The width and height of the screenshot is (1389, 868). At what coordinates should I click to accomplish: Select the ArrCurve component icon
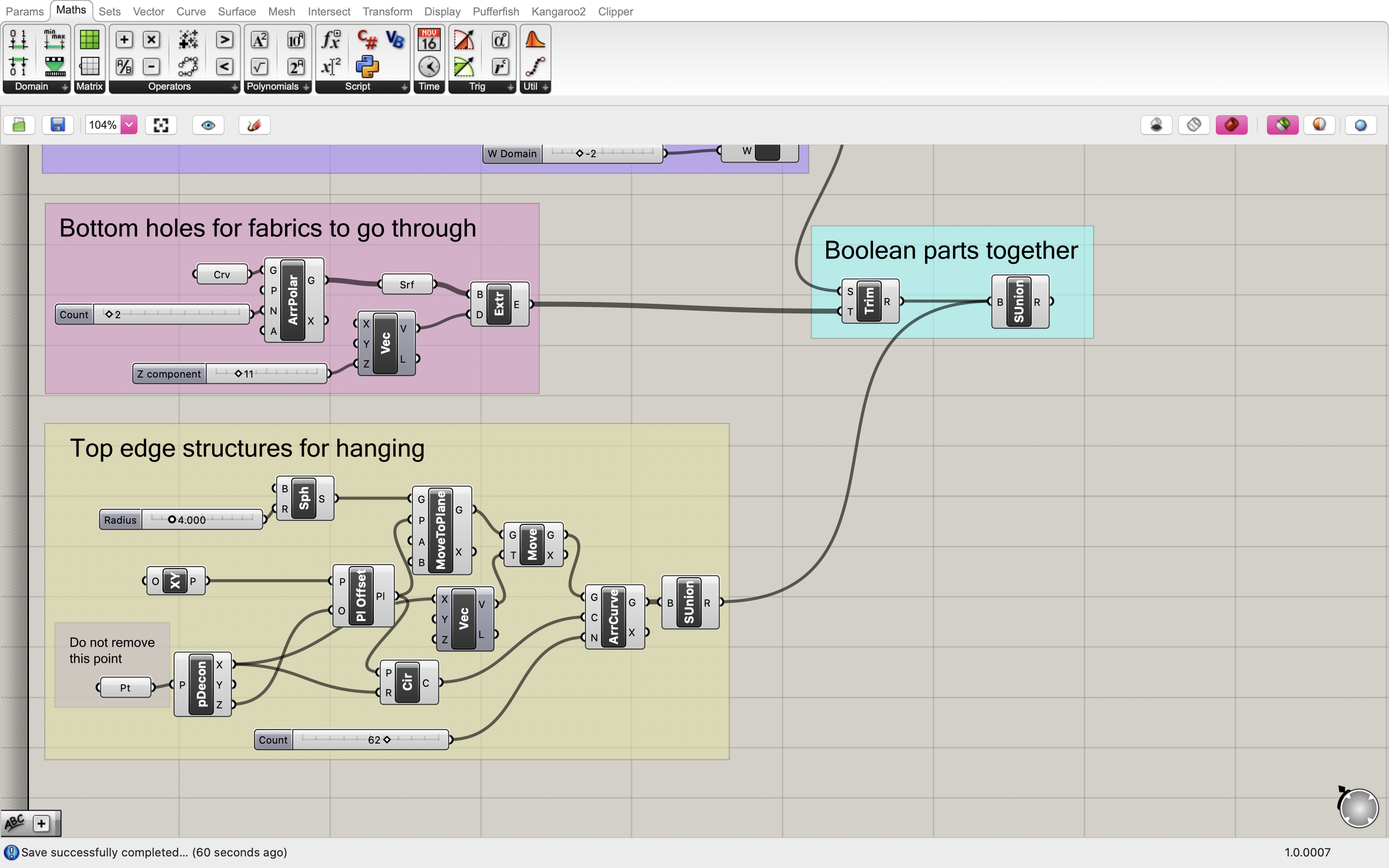click(x=613, y=614)
